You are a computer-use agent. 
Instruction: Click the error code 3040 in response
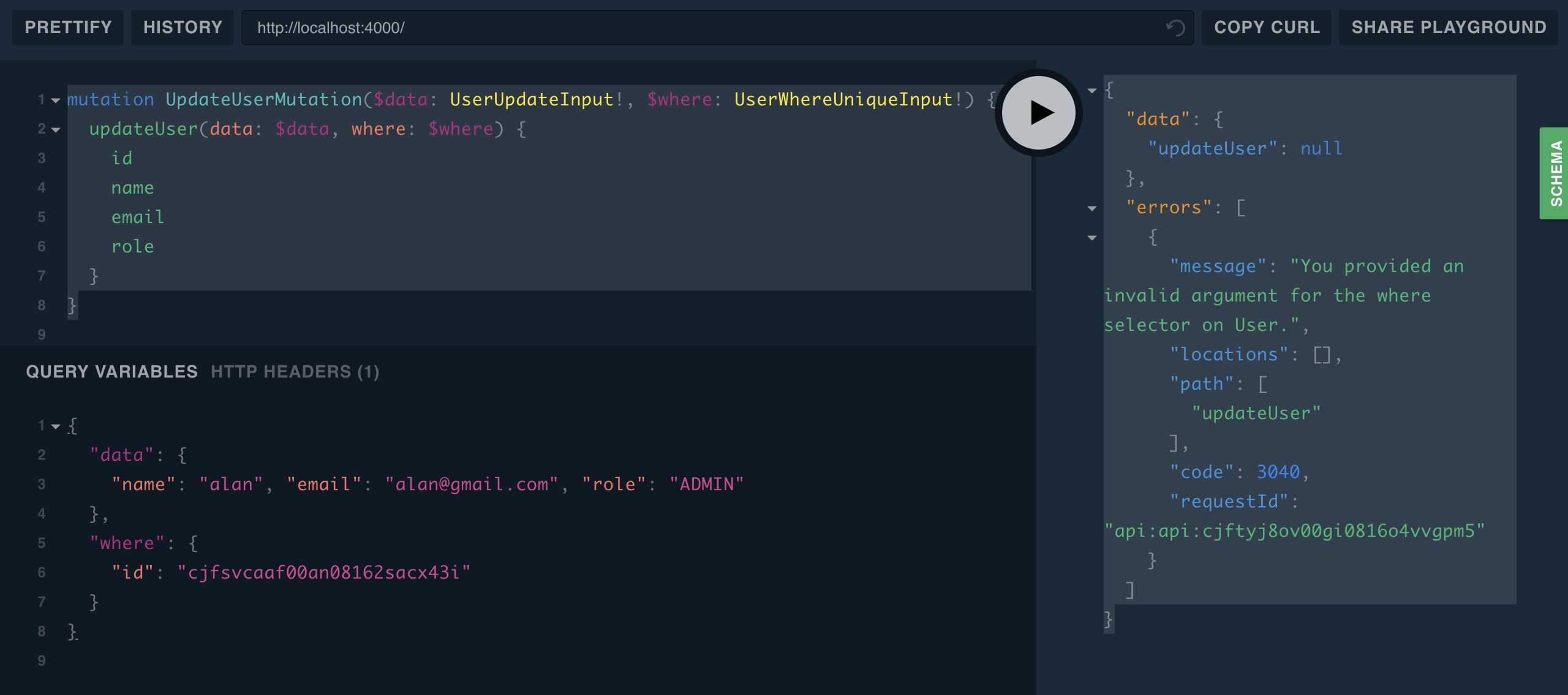pos(1278,472)
